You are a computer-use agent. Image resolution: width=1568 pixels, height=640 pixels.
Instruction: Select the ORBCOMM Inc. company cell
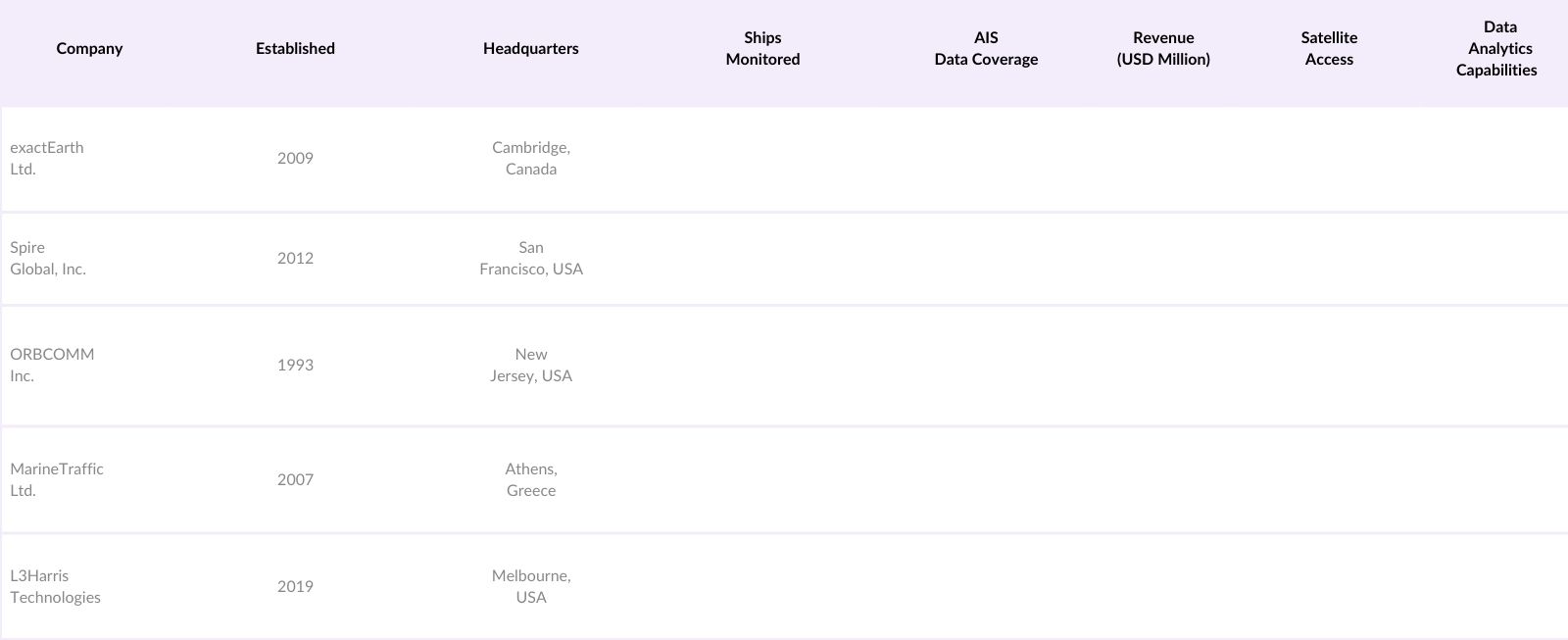(x=52, y=366)
